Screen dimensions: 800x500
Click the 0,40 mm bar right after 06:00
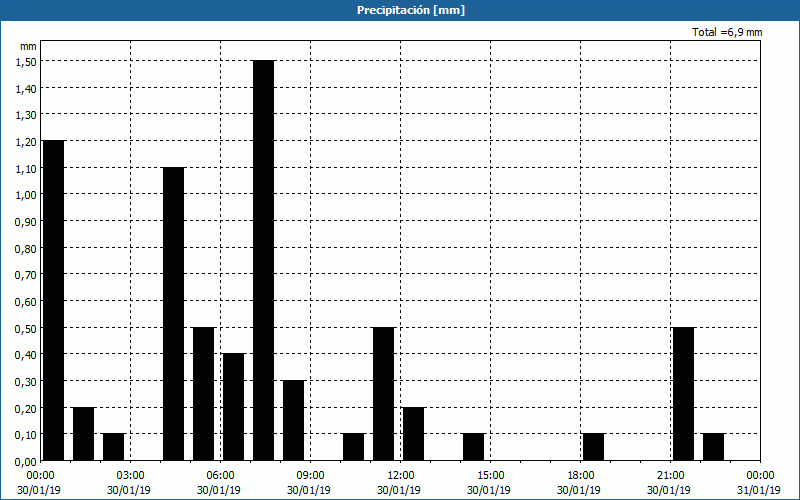coord(234,407)
